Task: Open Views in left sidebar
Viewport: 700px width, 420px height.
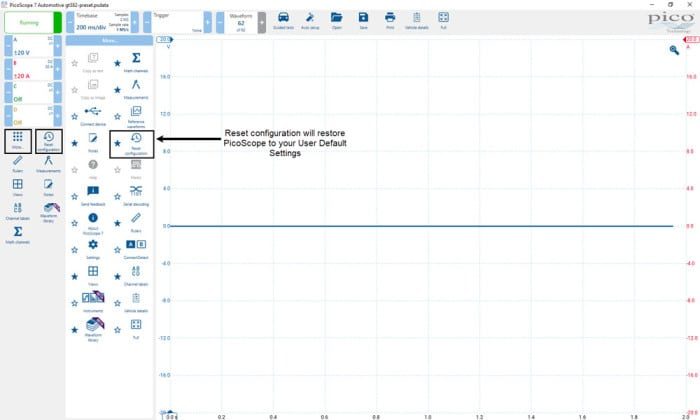Action: click(18, 187)
